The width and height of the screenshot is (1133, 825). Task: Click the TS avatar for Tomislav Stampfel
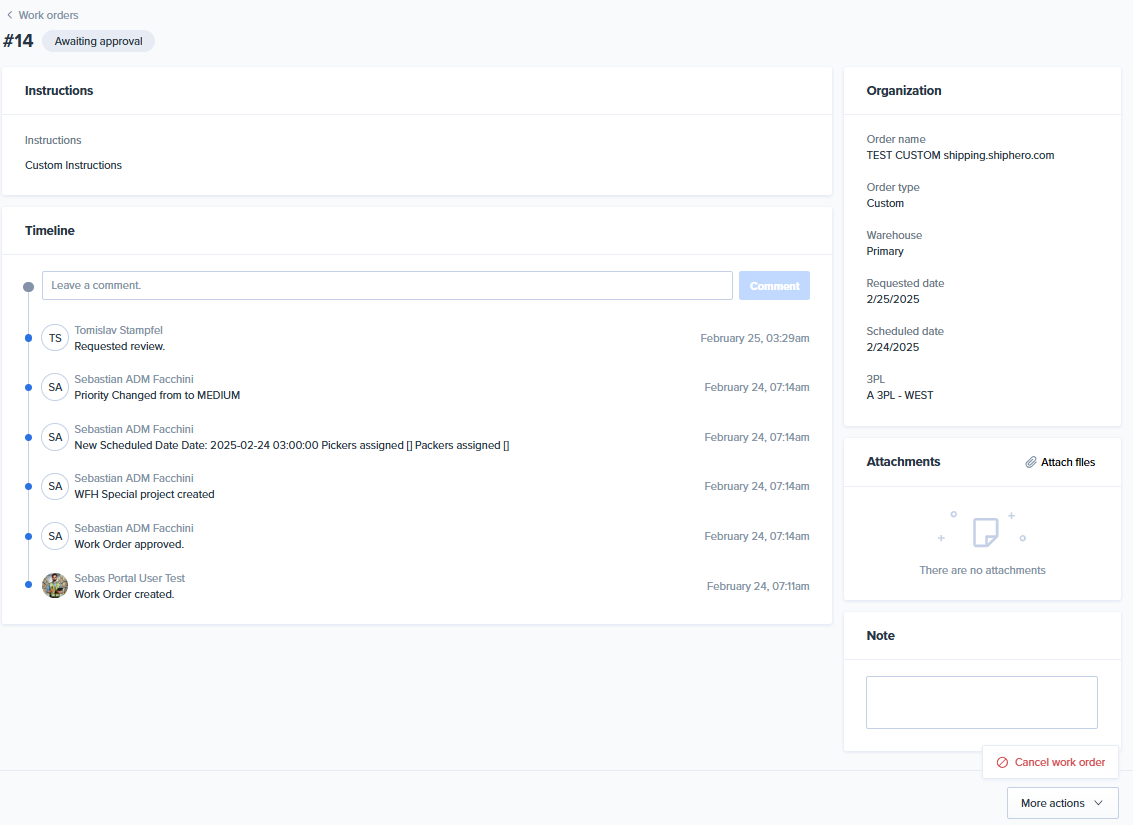click(55, 338)
